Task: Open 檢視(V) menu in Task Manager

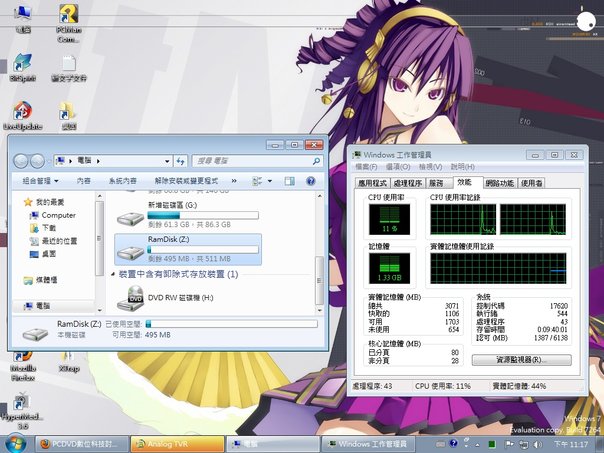Action: click(x=430, y=167)
